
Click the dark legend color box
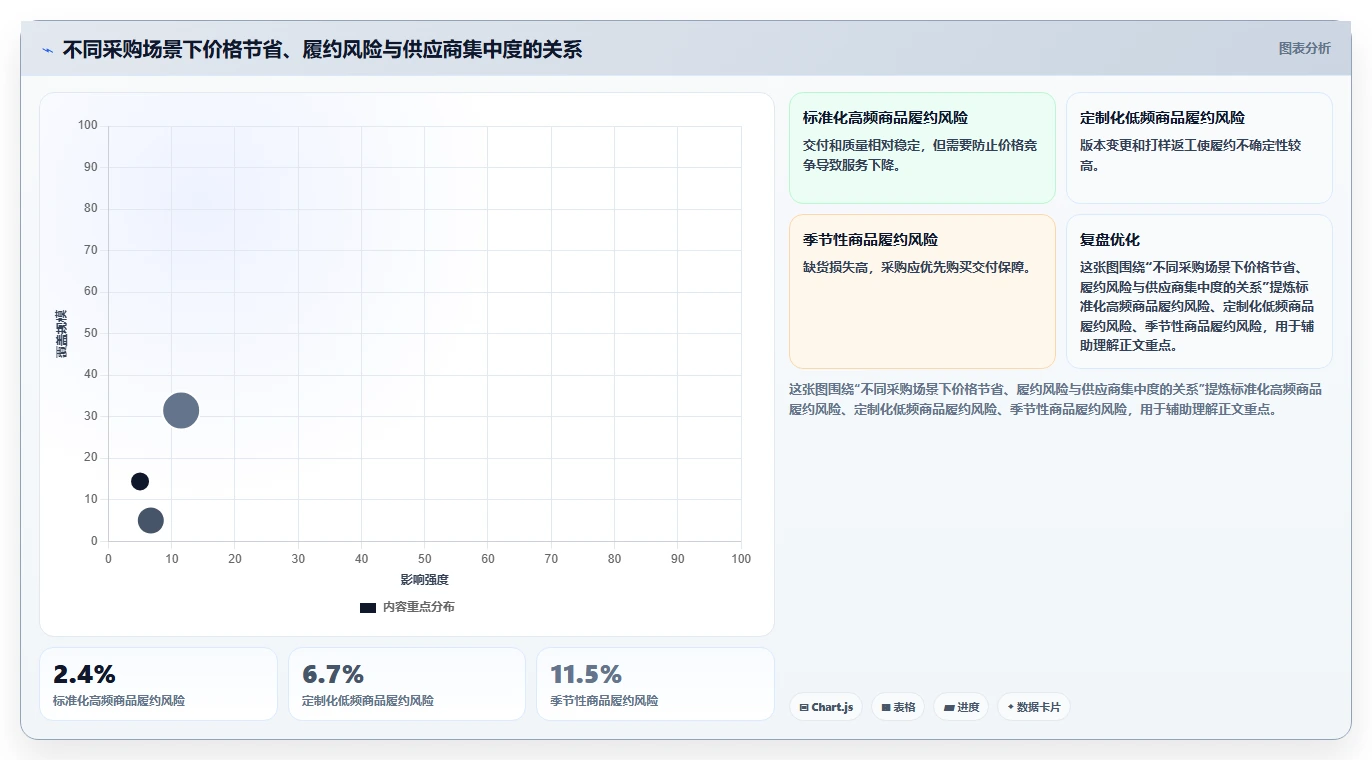[x=368, y=607]
